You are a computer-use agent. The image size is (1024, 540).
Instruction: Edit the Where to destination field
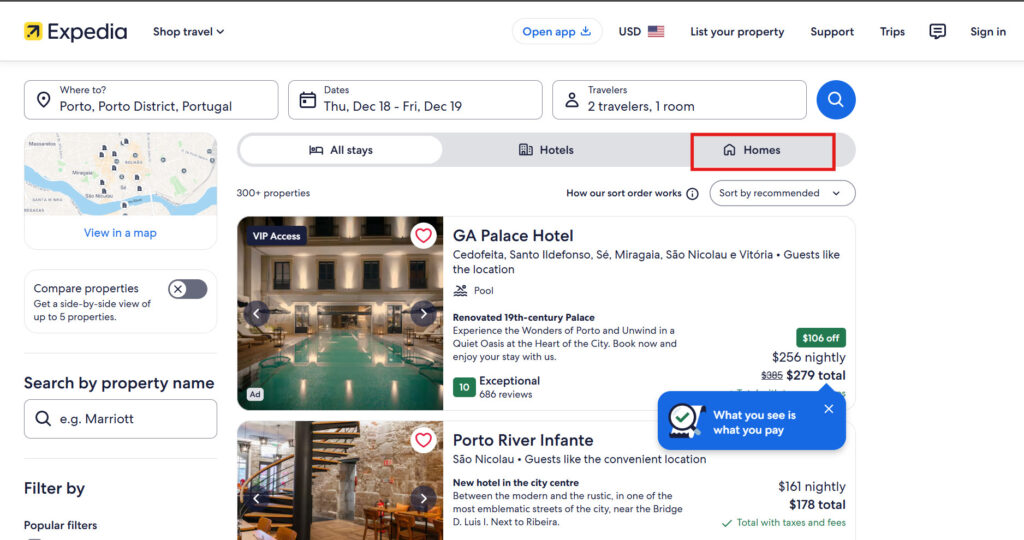click(151, 100)
